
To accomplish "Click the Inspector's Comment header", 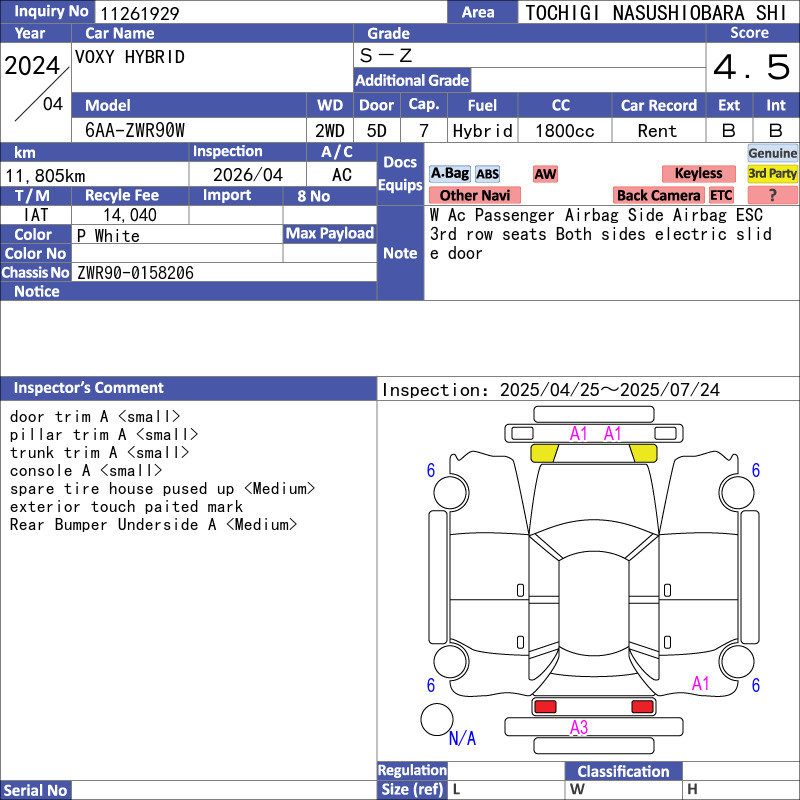I will pyautogui.click(x=89, y=388).
